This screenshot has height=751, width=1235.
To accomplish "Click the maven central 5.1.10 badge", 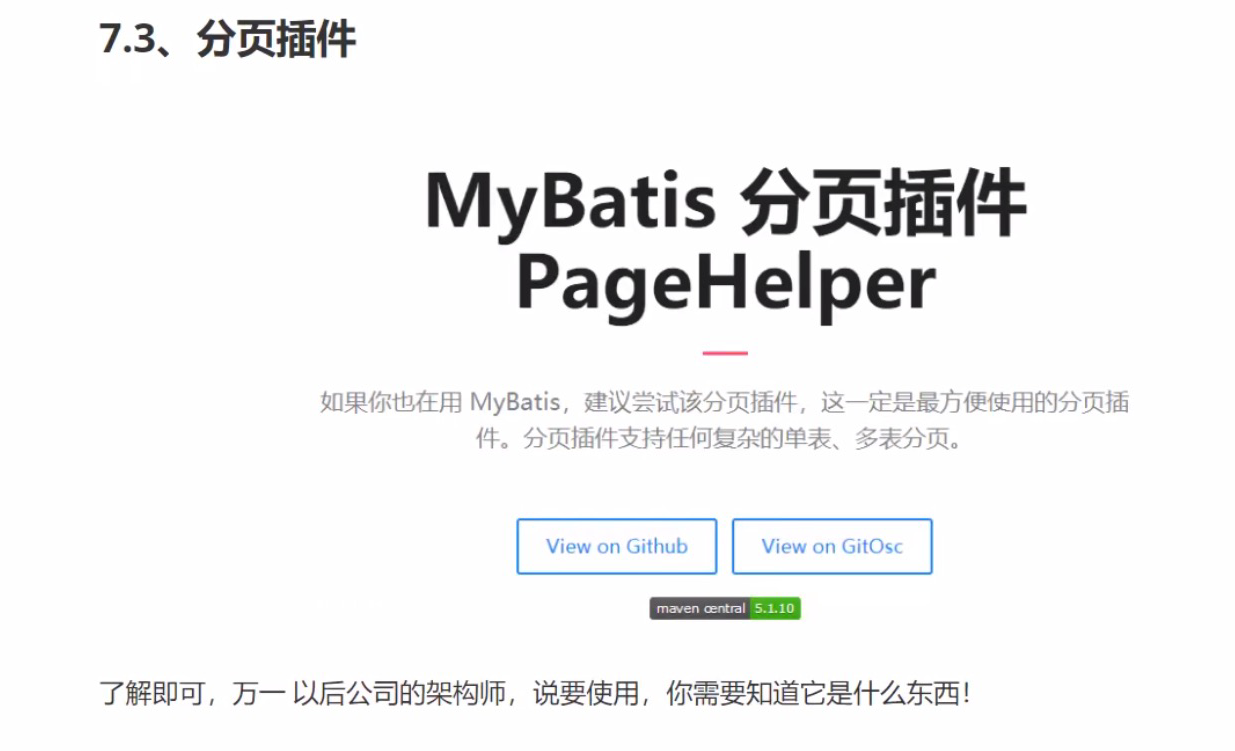I will pyautogui.click(x=725, y=608).
